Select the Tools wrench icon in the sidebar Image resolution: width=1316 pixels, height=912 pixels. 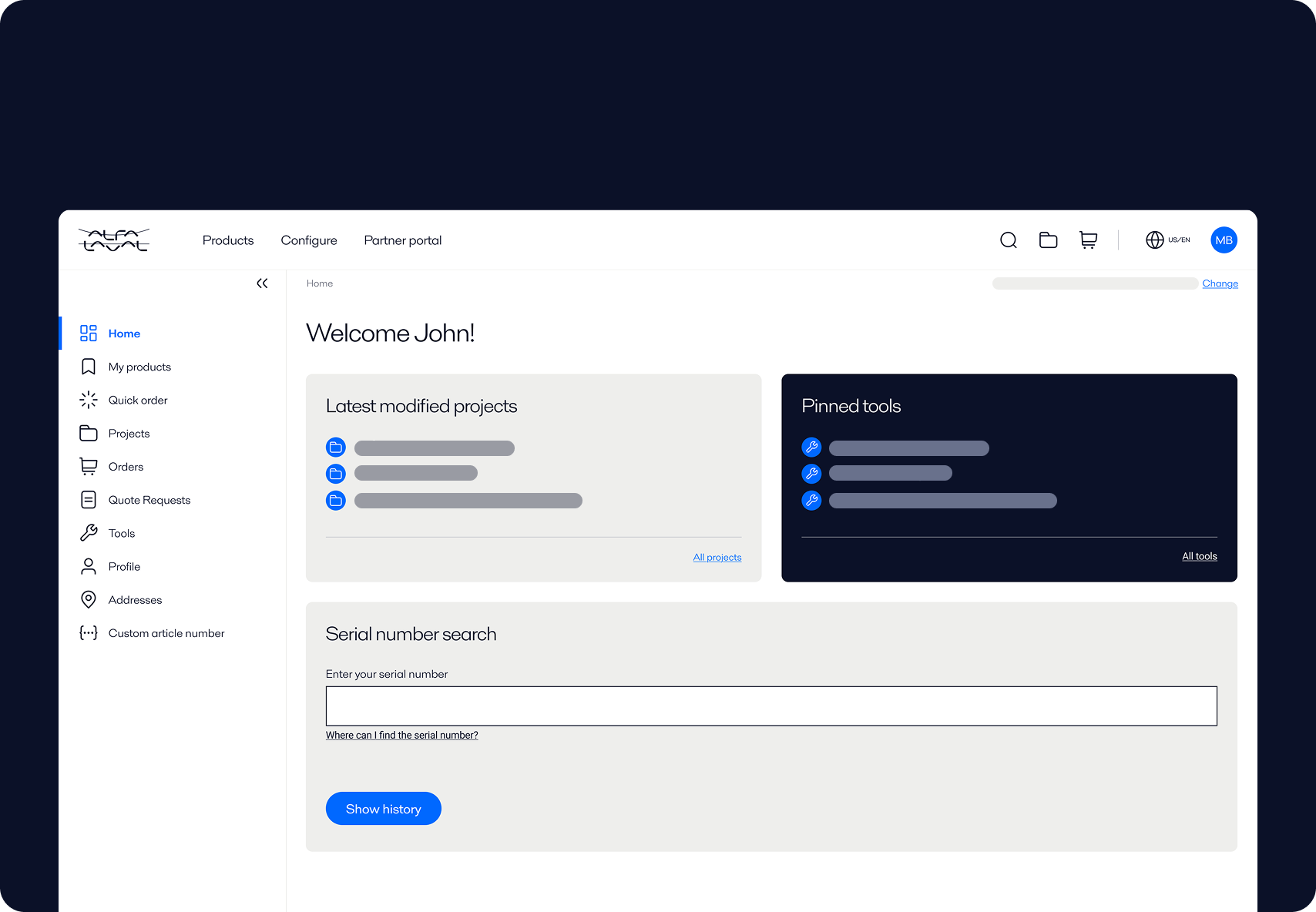pyautogui.click(x=88, y=532)
